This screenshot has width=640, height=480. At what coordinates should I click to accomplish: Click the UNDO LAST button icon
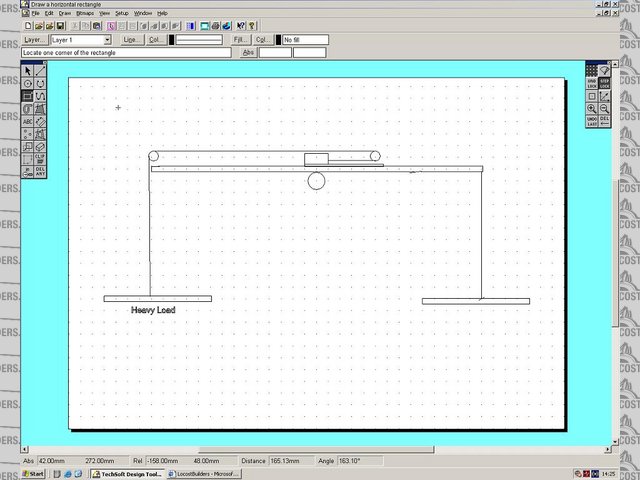point(592,121)
